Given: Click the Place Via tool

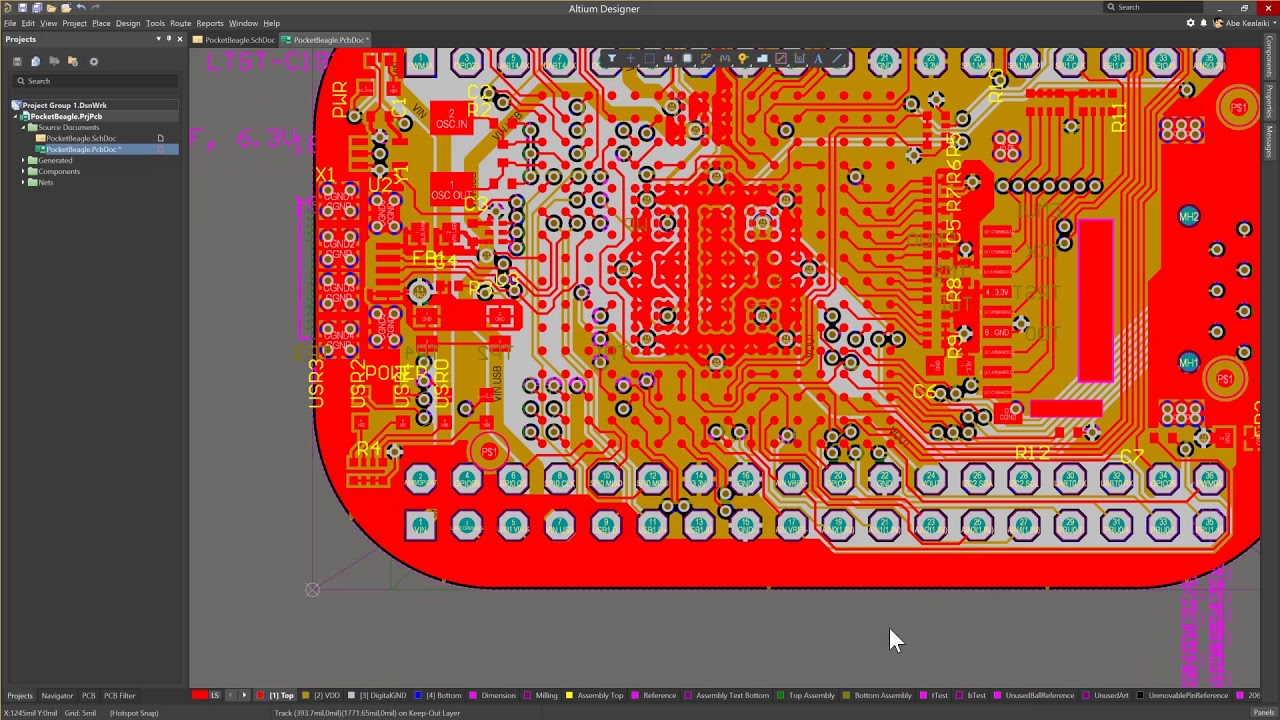Looking at the screenshot, I should [x=743, y=59].
